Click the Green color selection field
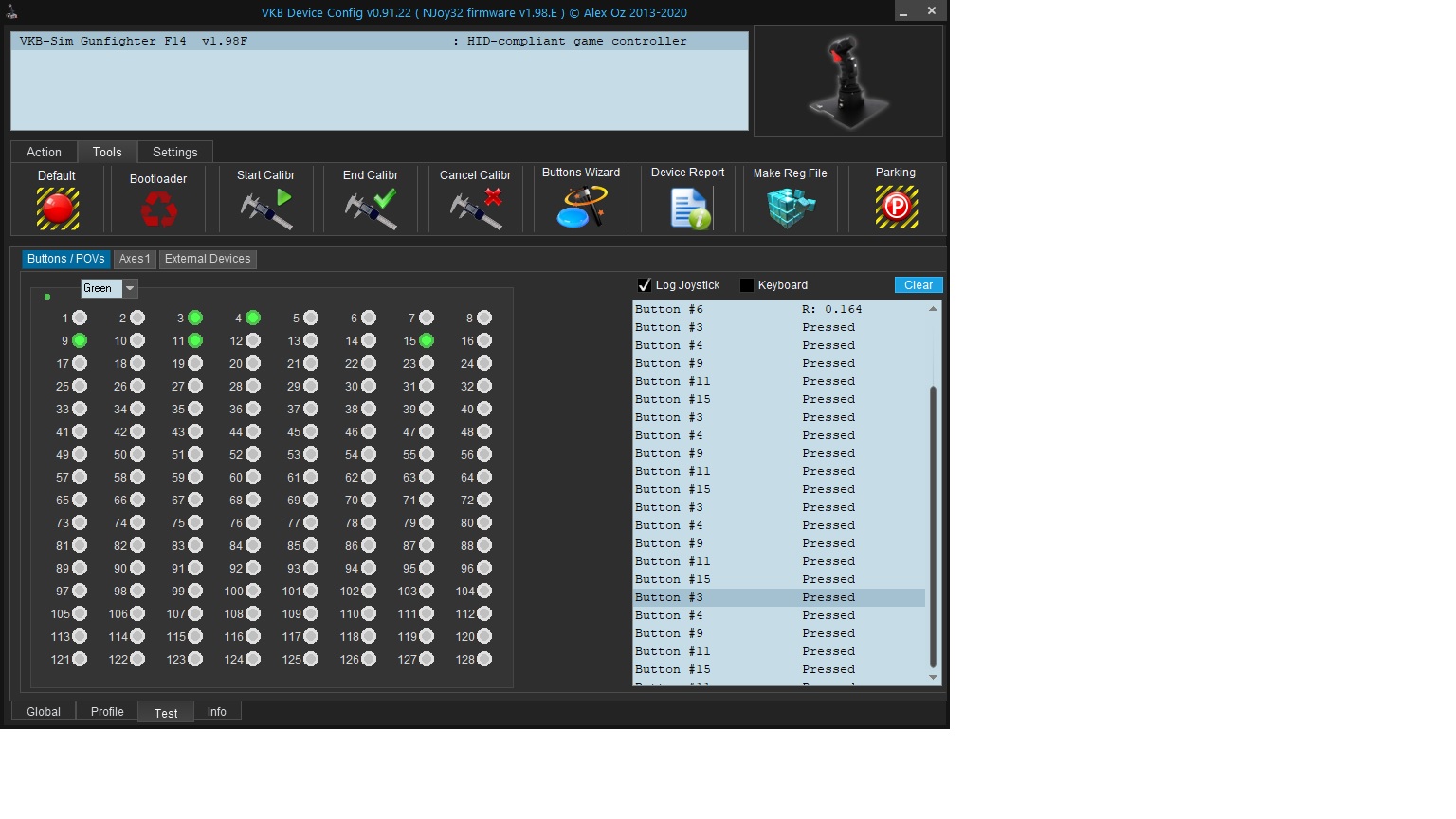 point(101,288)
